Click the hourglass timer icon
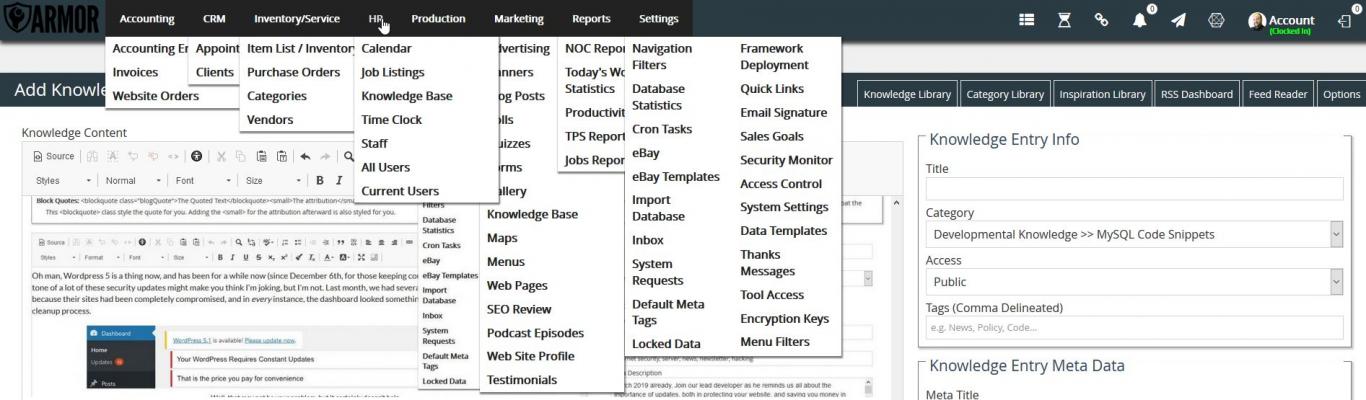This screenshot has height=400, width=1366. (x=1064, y=19)
